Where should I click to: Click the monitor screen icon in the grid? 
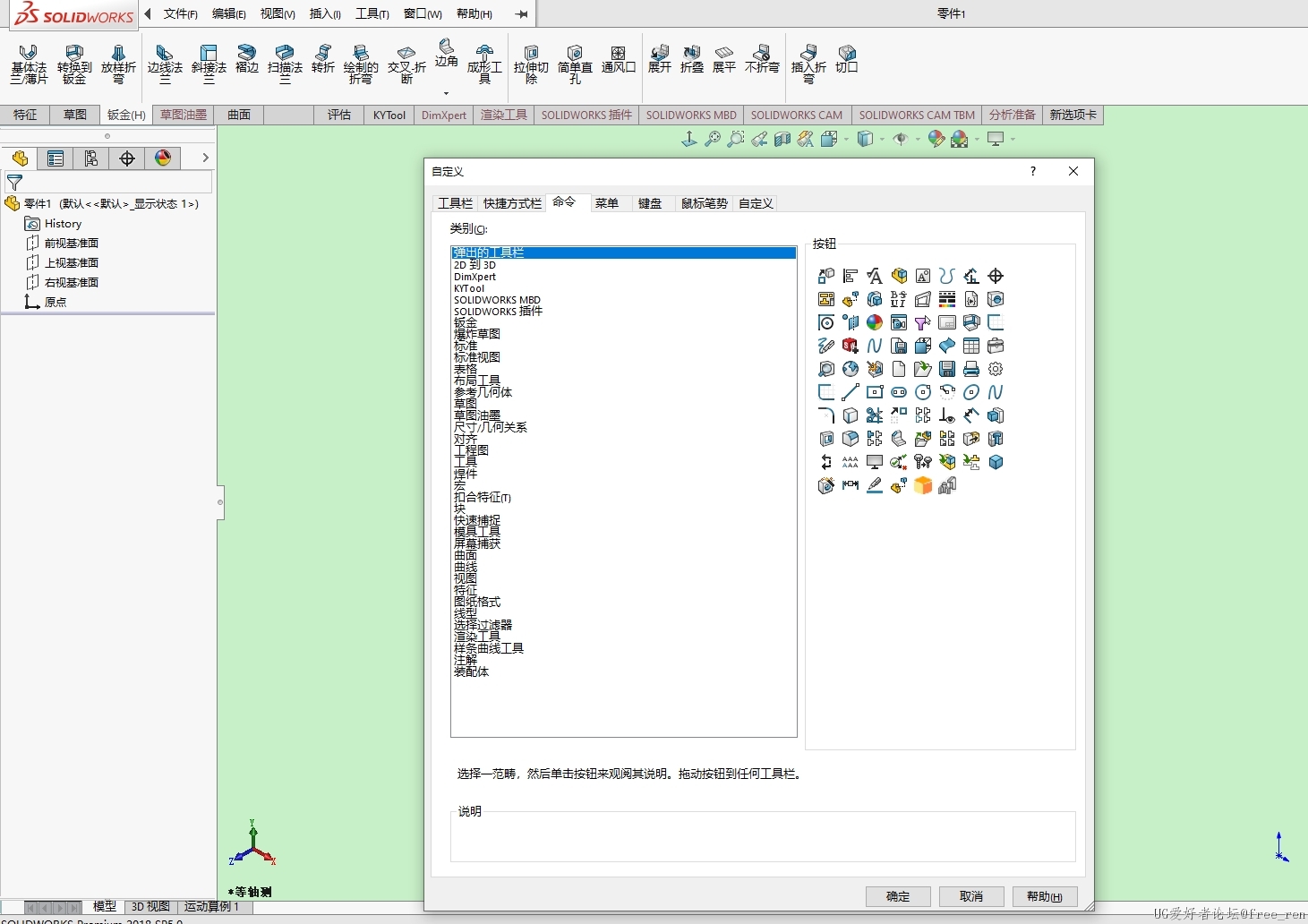click(875, 462)
